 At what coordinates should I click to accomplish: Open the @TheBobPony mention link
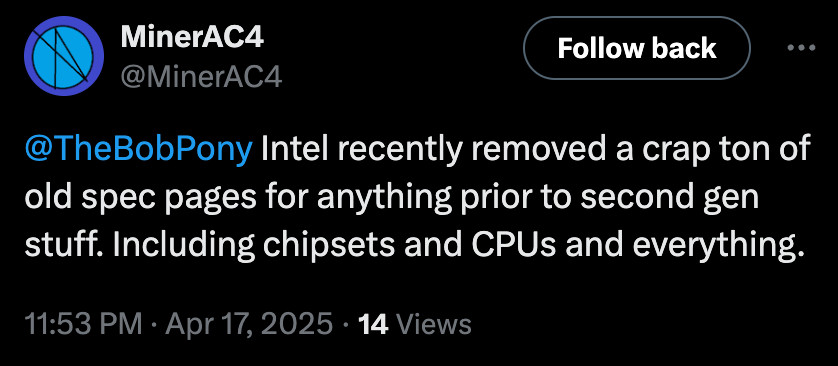138,151
